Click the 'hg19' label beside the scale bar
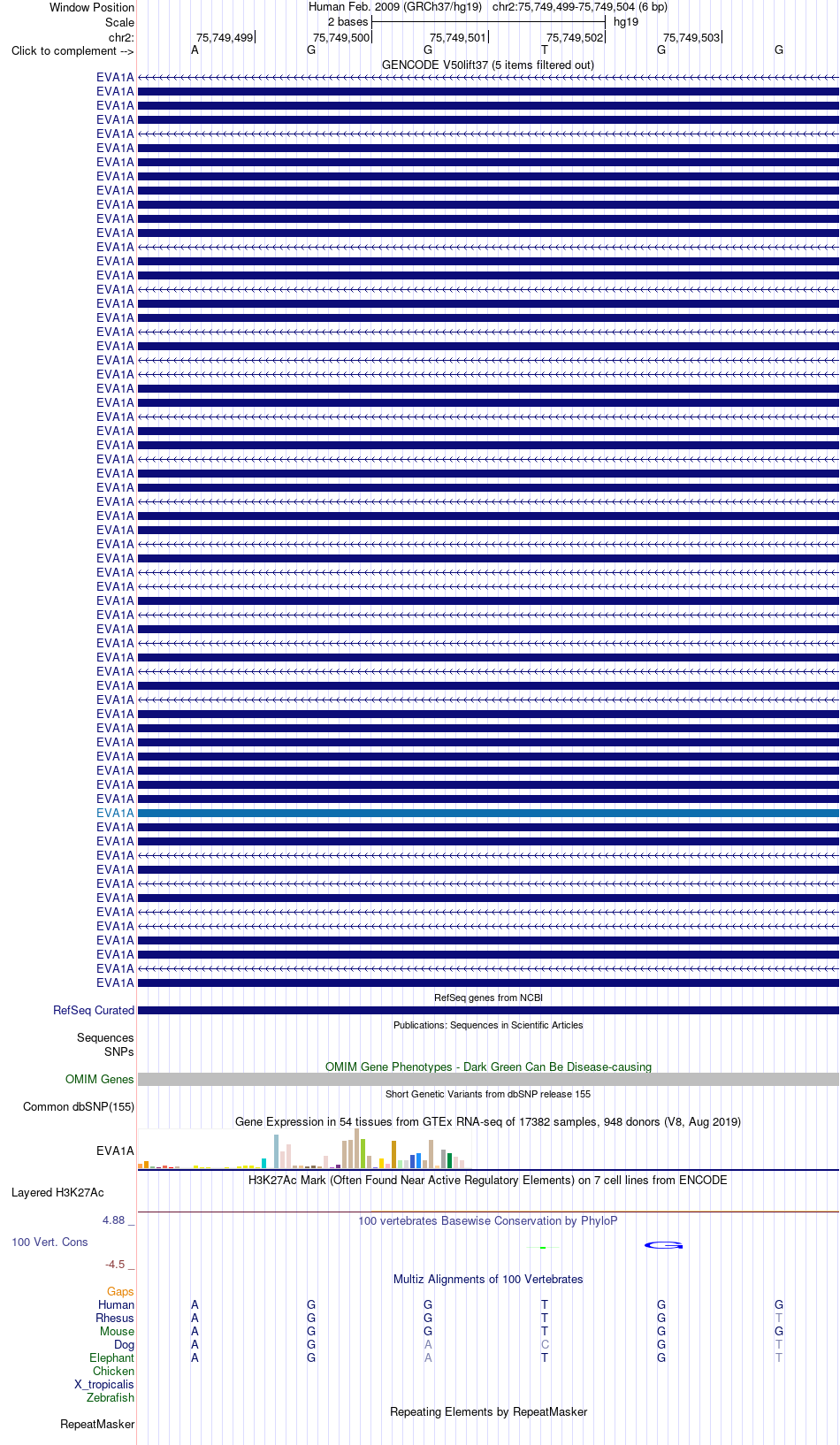This screenshot has height=1445, width=840. 626,21
